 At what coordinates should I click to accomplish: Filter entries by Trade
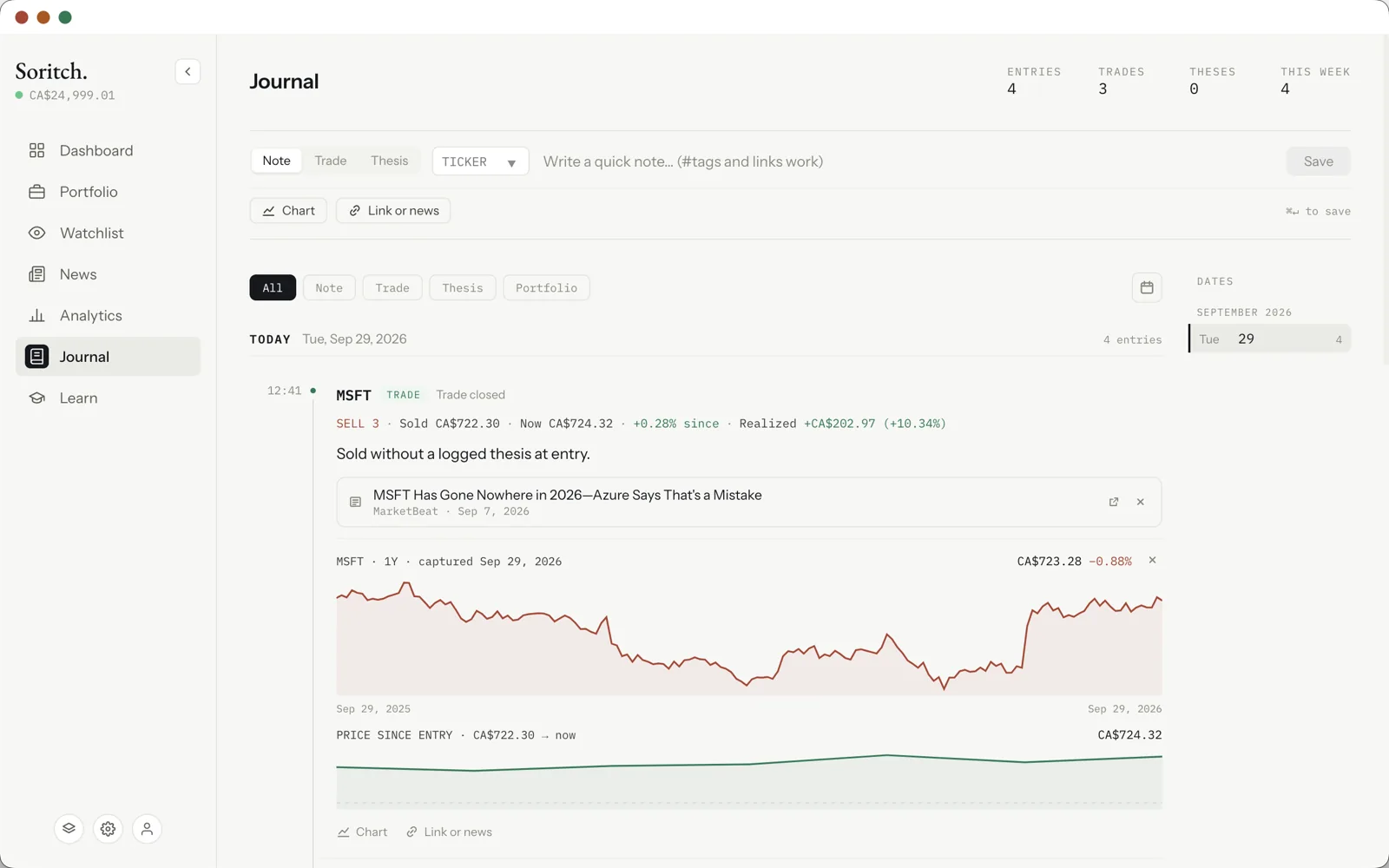coord(392,287)
